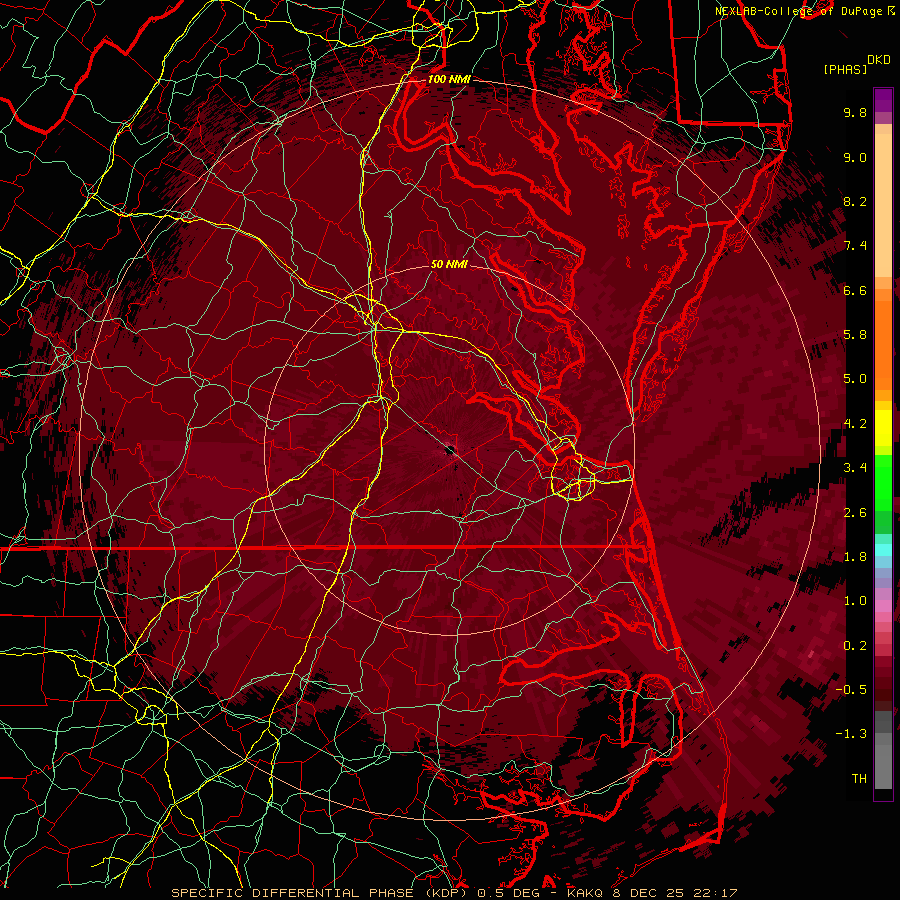Select the 9.0 value on the color scale

[855, 157]
